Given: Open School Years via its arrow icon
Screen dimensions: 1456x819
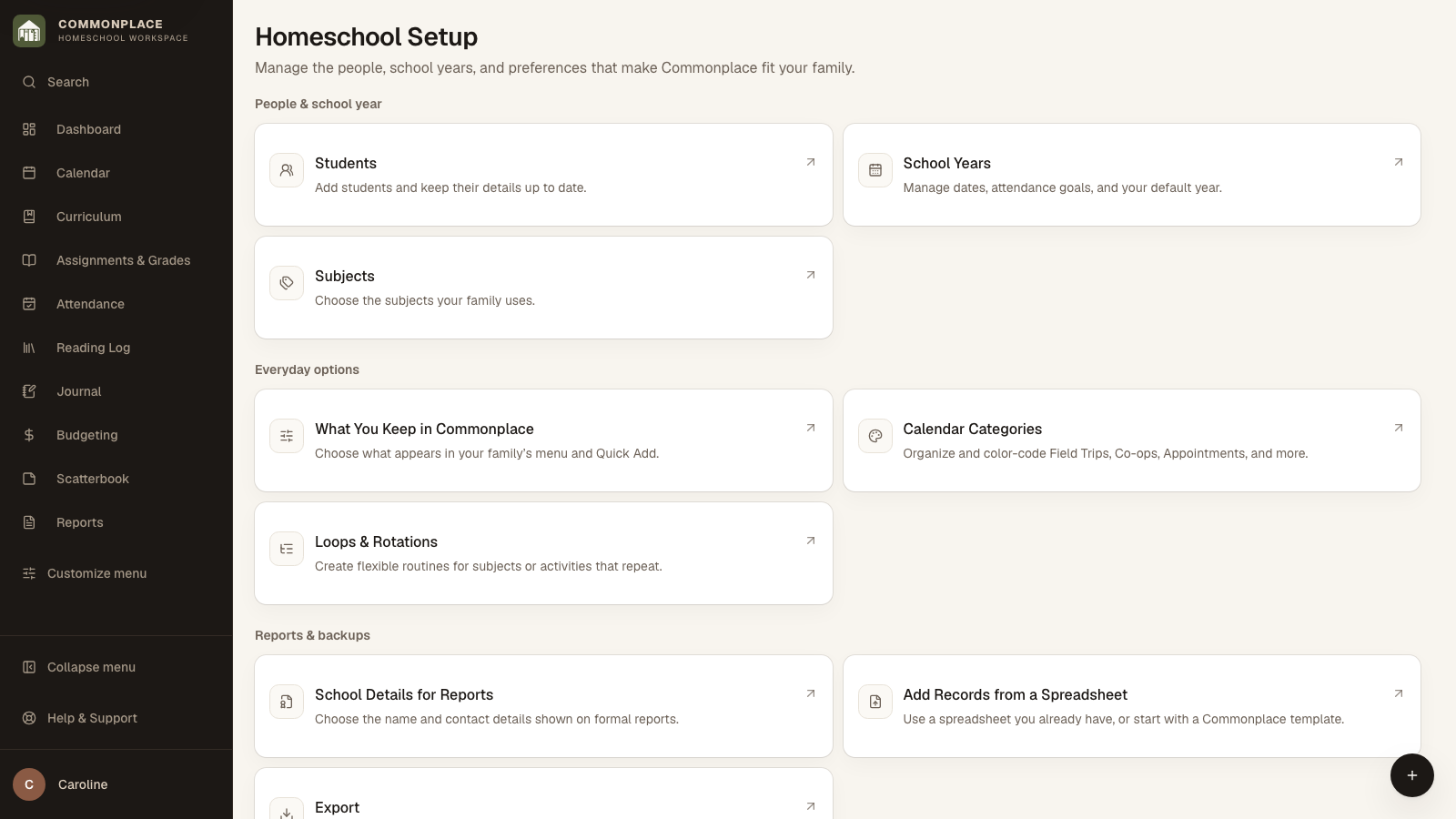Looking at the screenshot, I should point(1399,162).
